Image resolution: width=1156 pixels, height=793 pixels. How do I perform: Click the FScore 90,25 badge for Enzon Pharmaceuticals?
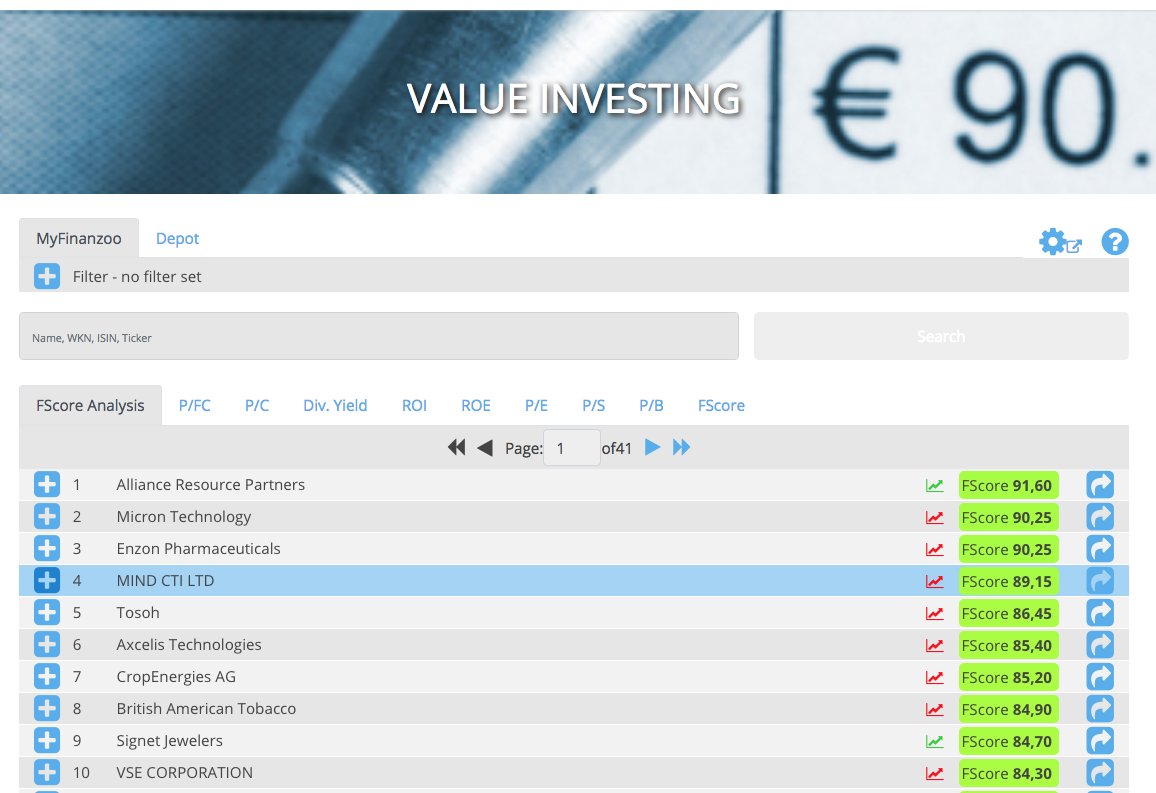[1008, 548]
